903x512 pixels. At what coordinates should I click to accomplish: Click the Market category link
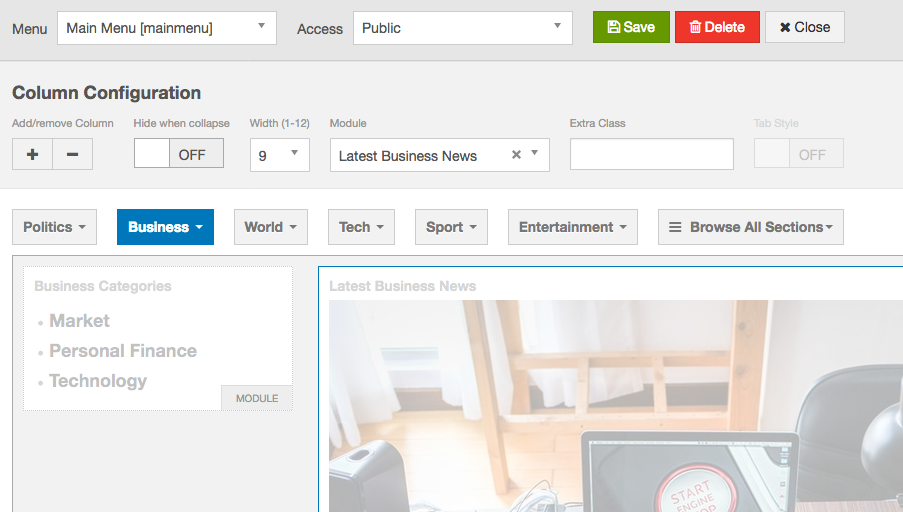pyautogui.click(x=79, y=321)
